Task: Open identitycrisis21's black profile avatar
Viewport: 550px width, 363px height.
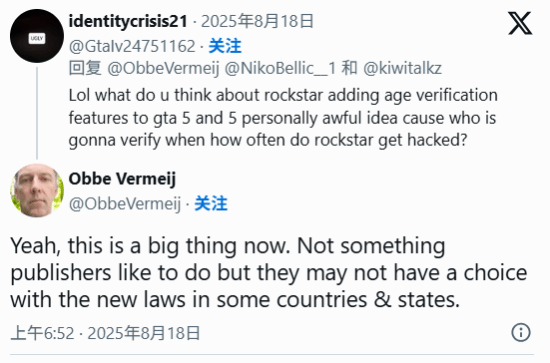Action: (37, 36)
